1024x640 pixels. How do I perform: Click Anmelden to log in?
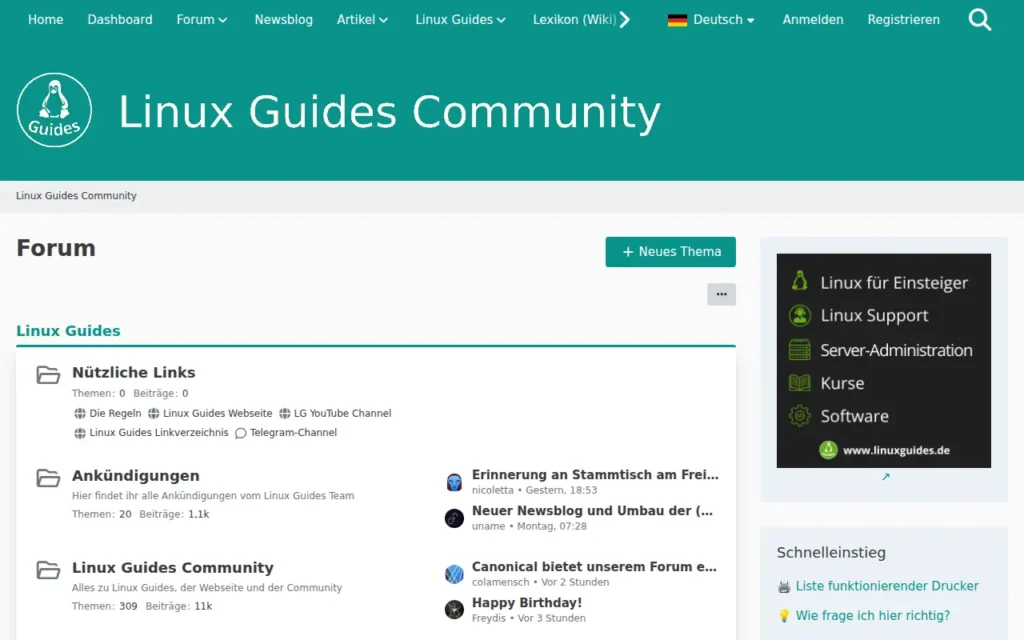(x=813, y=20)
